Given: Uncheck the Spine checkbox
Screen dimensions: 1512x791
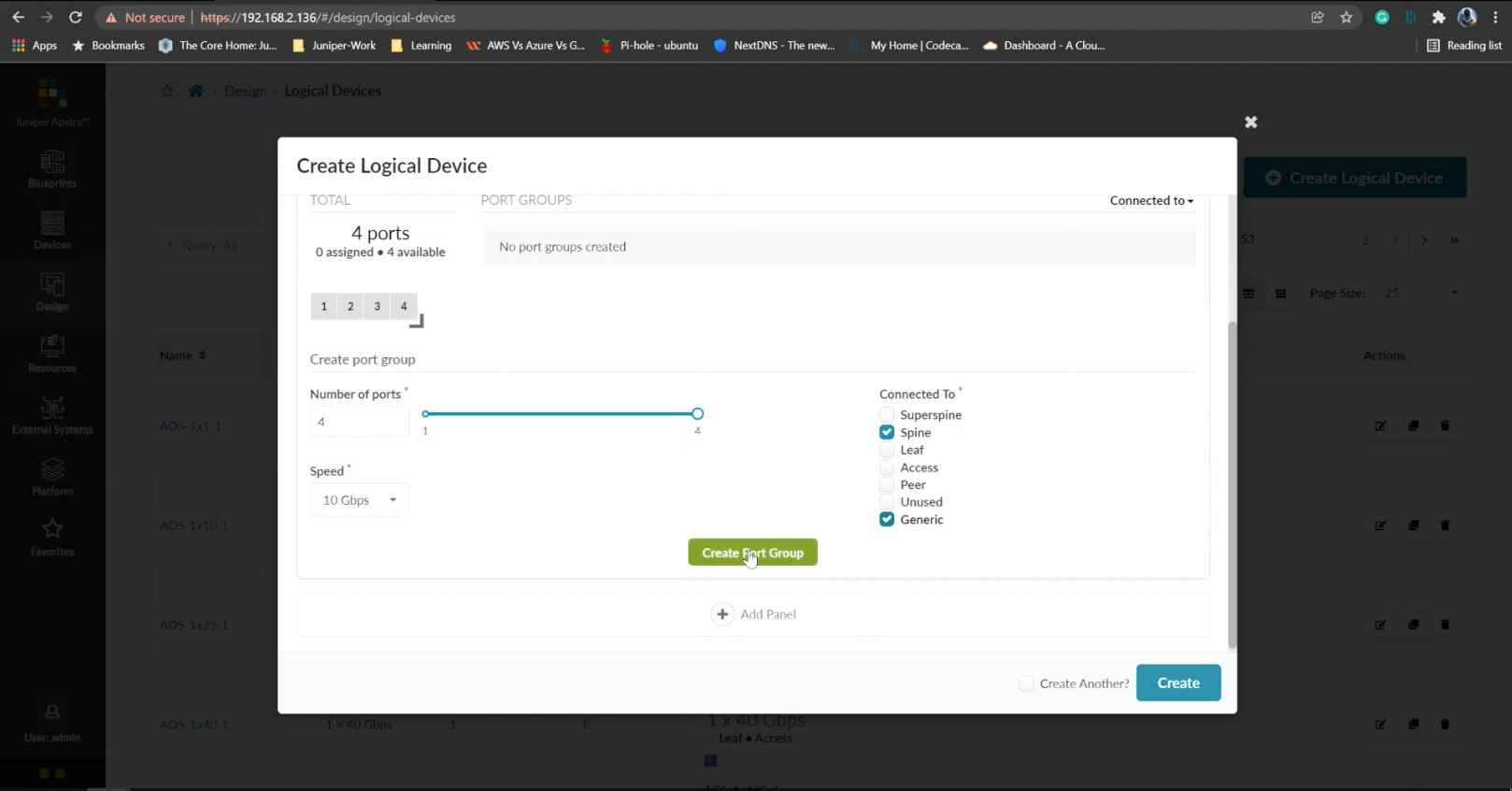Looking at the screenshot, I should click(887, 432).
